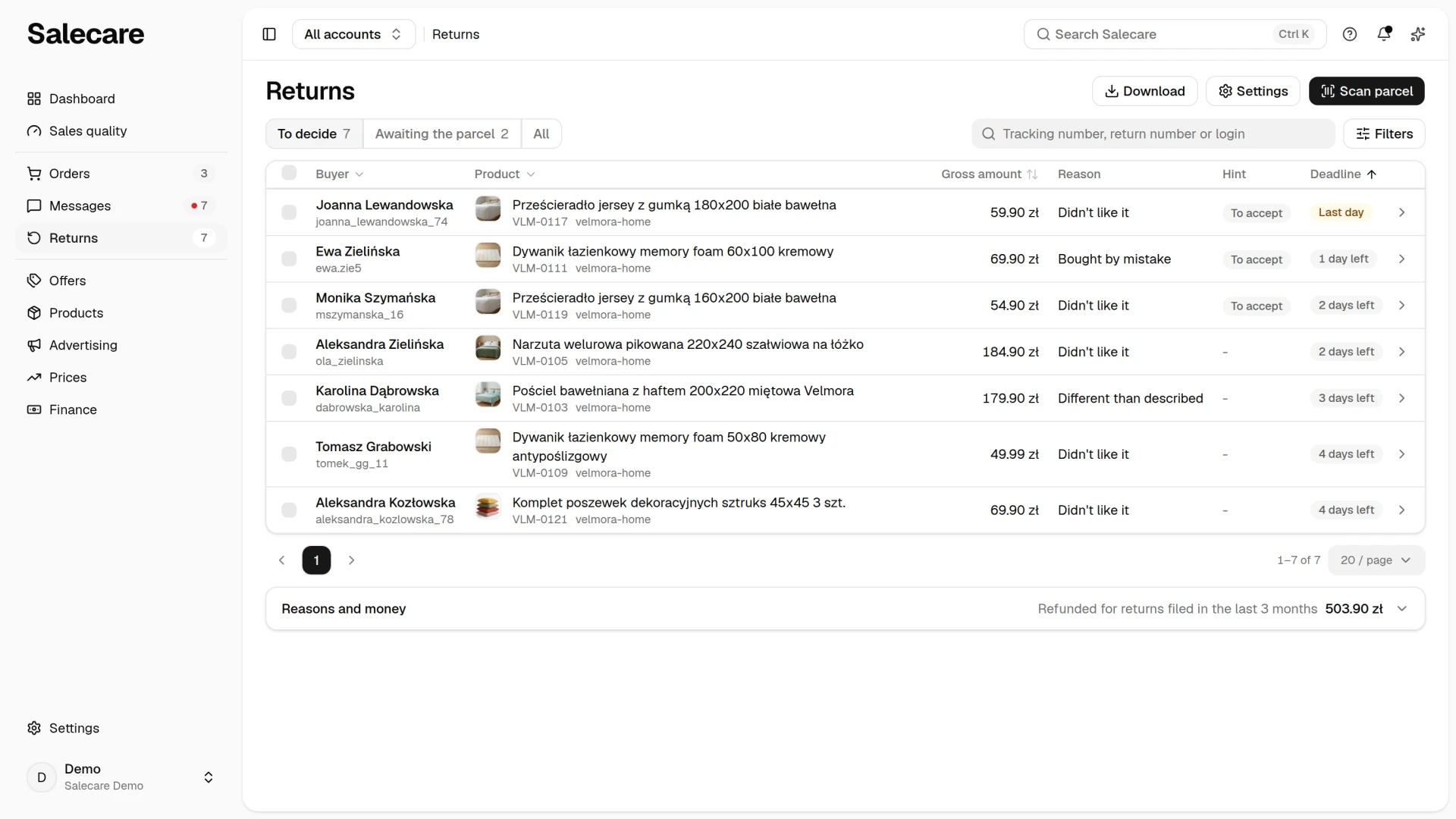The height and width of the screenshot is (819, 1456).
Task: Check Ewa Zielińska's row checkbox
Action: pos(289,259)
